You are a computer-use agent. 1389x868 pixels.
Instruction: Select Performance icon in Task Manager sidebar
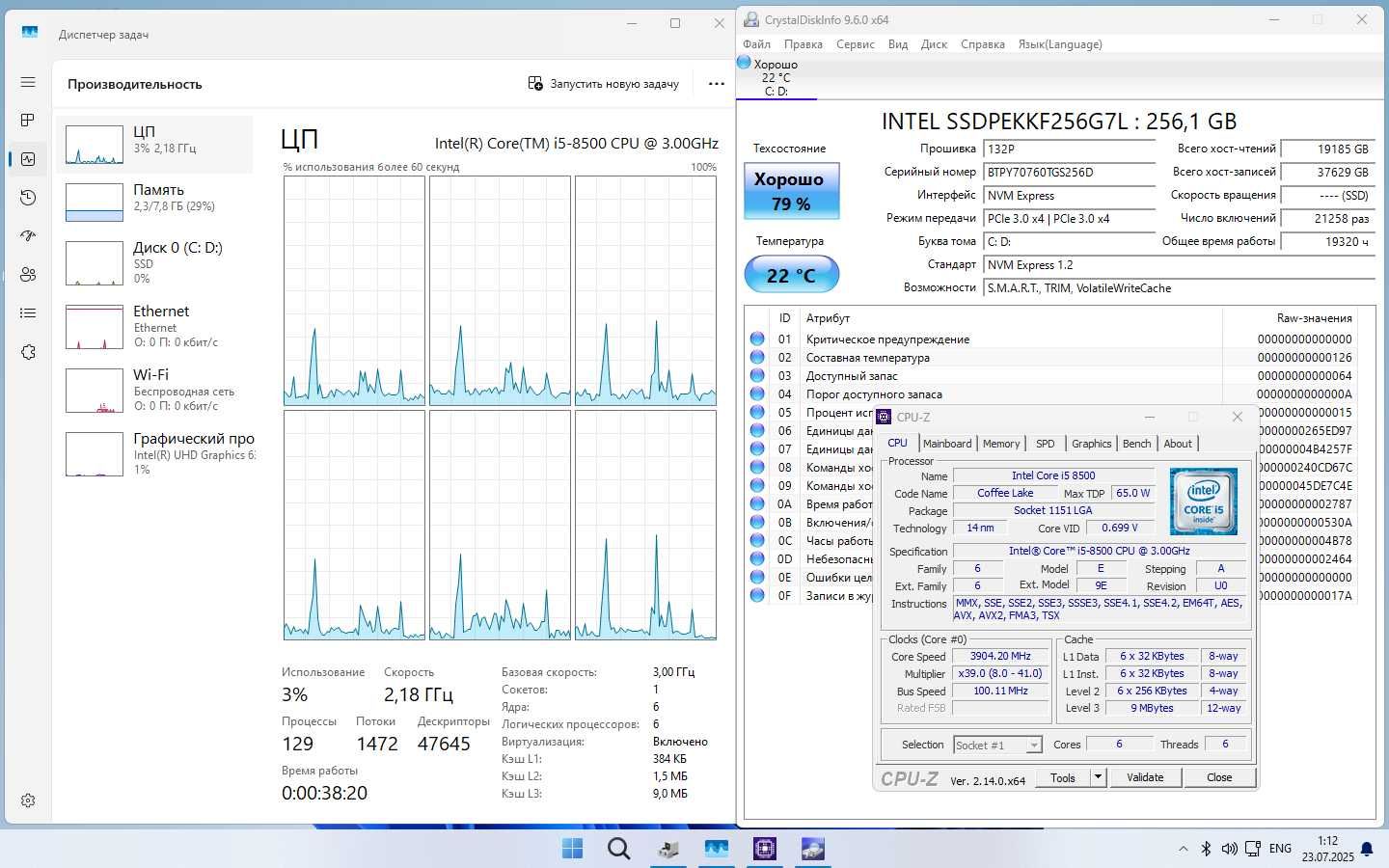coord(28,159)
